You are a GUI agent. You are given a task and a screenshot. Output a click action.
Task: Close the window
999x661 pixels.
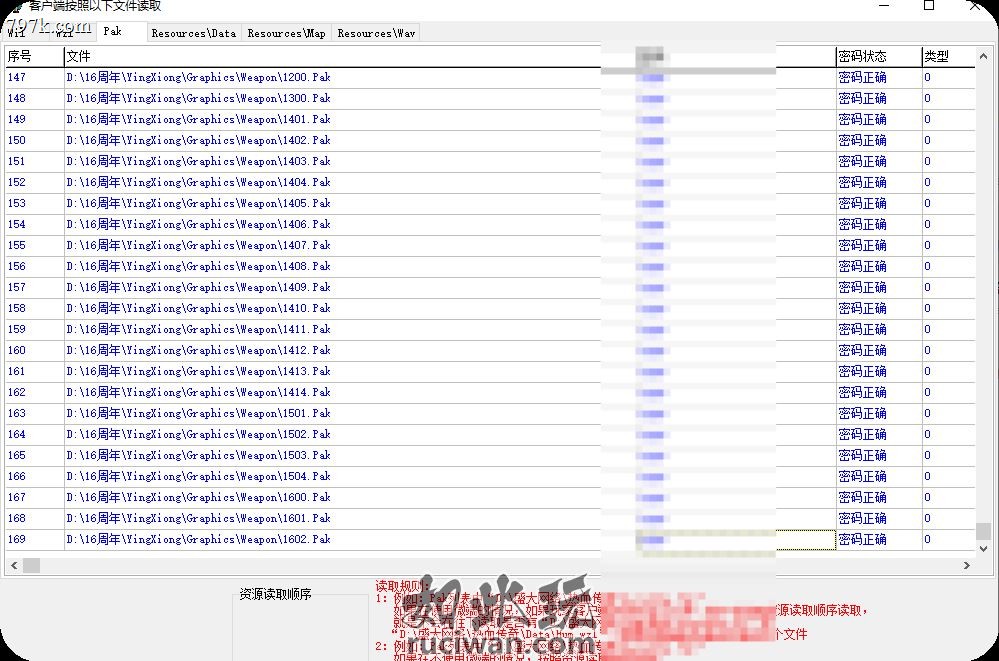click(974, 6)
